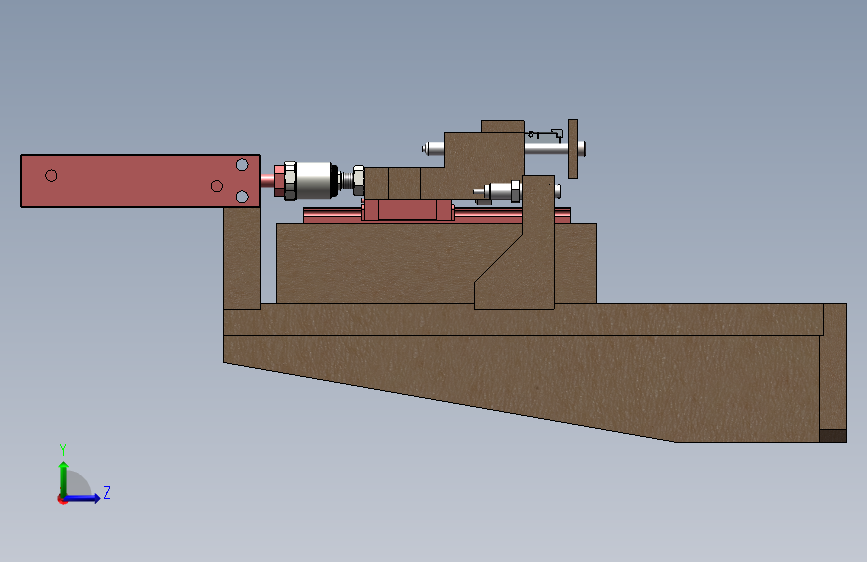Click the blue Z axis arrow of the triad

pyautogui.click(x=83, y=498)
